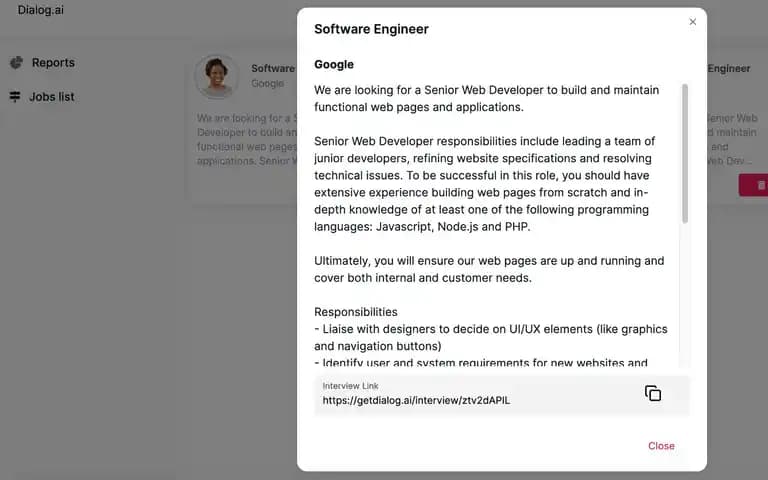Dismiss the dialog with the X icon
Viewport: 768px width, 480px height.
[693, 22]
